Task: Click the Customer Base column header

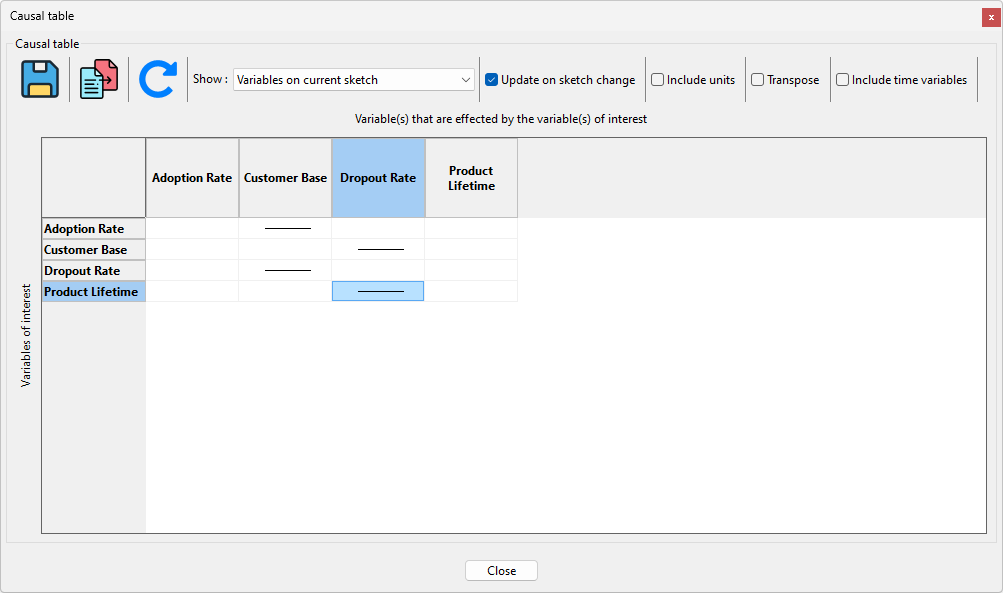Action: point(284,177)
